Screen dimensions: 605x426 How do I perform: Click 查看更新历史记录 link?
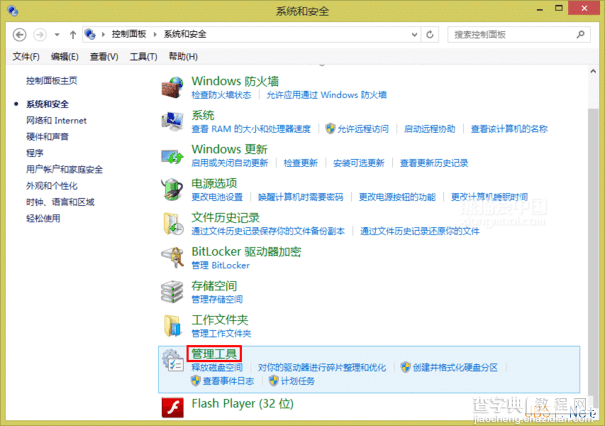(434, 163)
